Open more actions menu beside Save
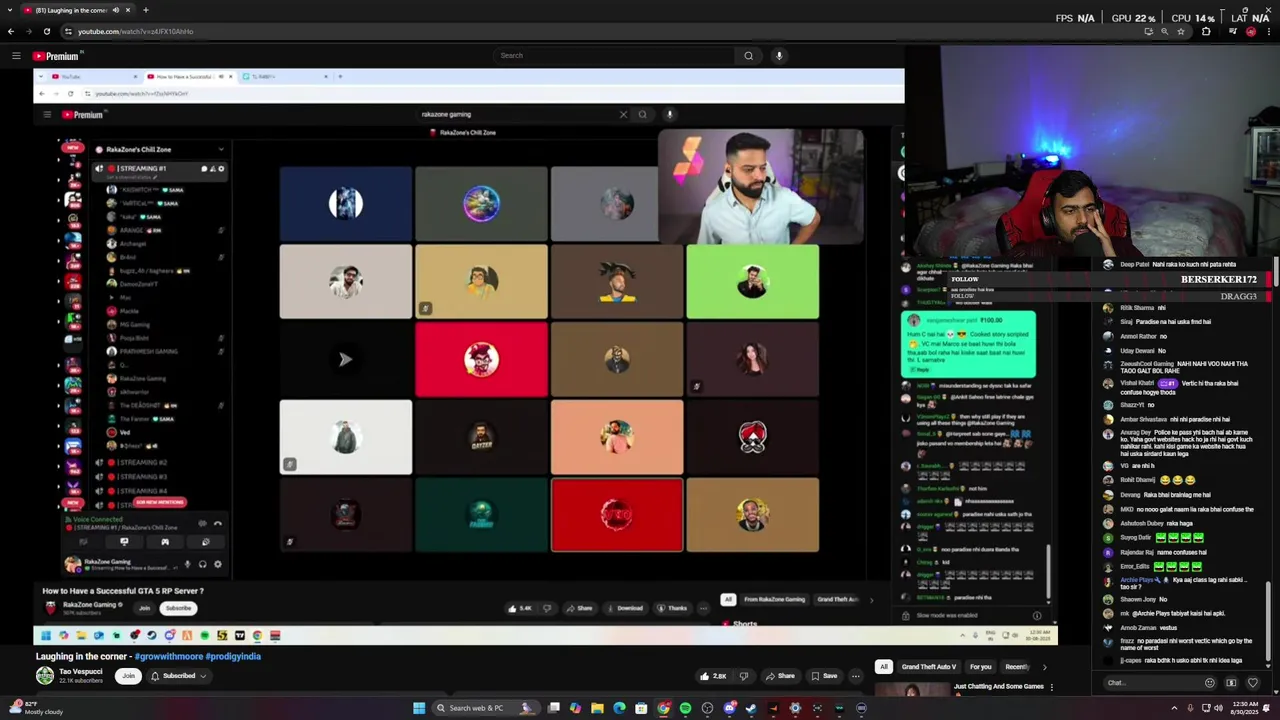Screen dimensions: 1280x720 (x=855, y=676)
